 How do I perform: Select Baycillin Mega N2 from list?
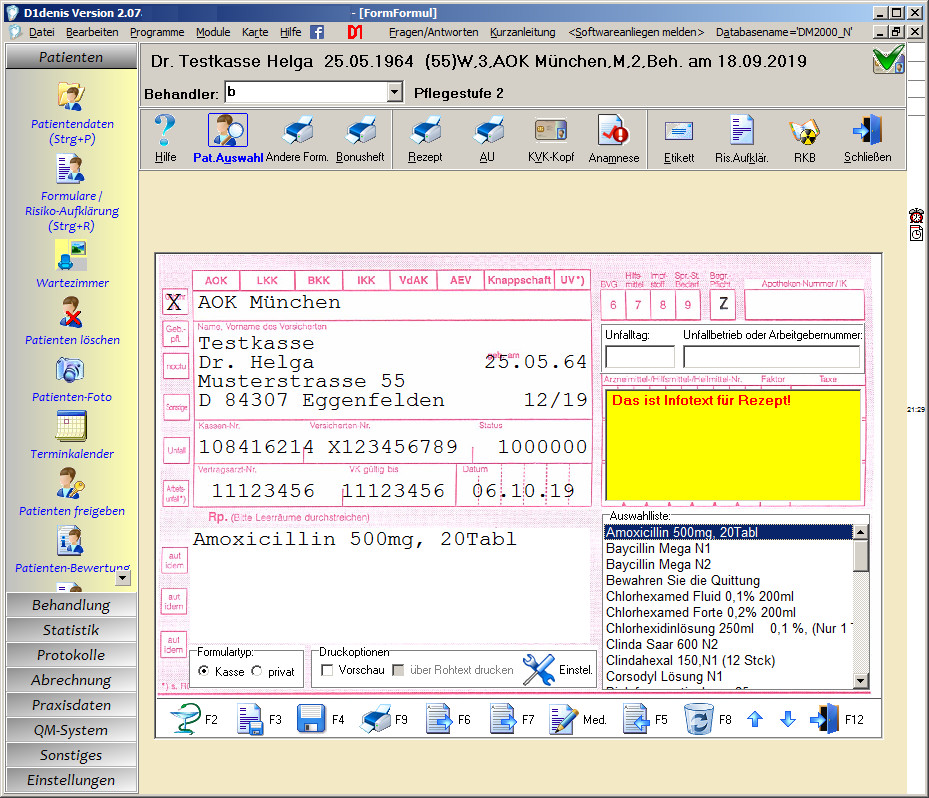[x=728, y=565]
